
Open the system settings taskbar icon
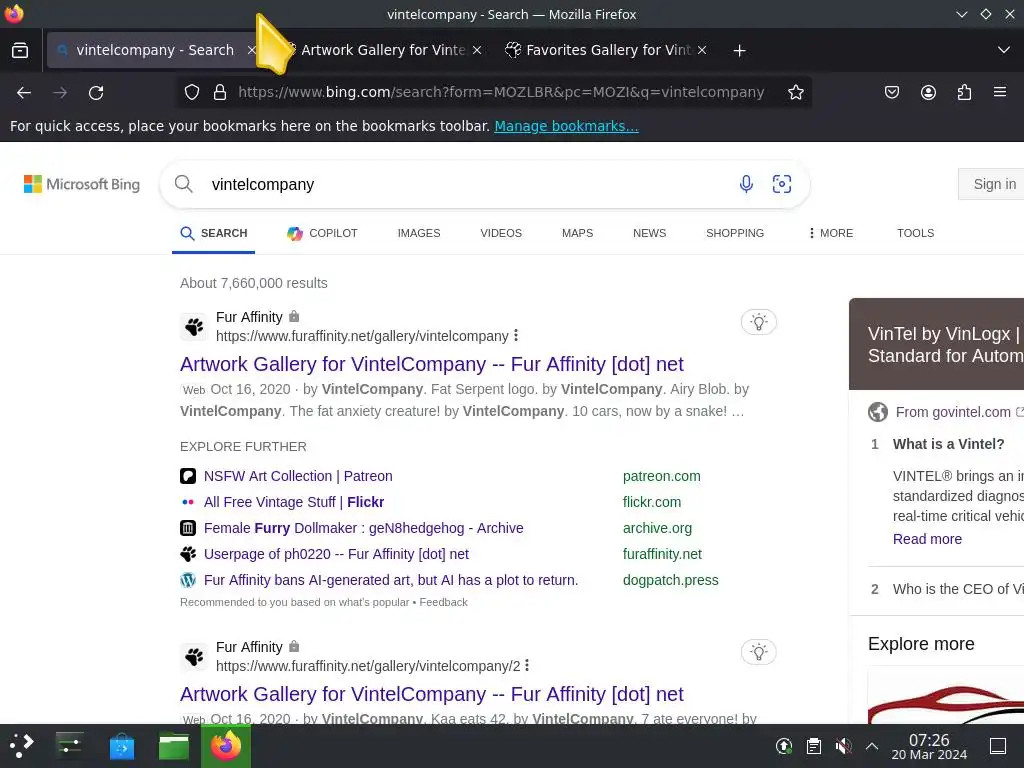coord(69,746)
